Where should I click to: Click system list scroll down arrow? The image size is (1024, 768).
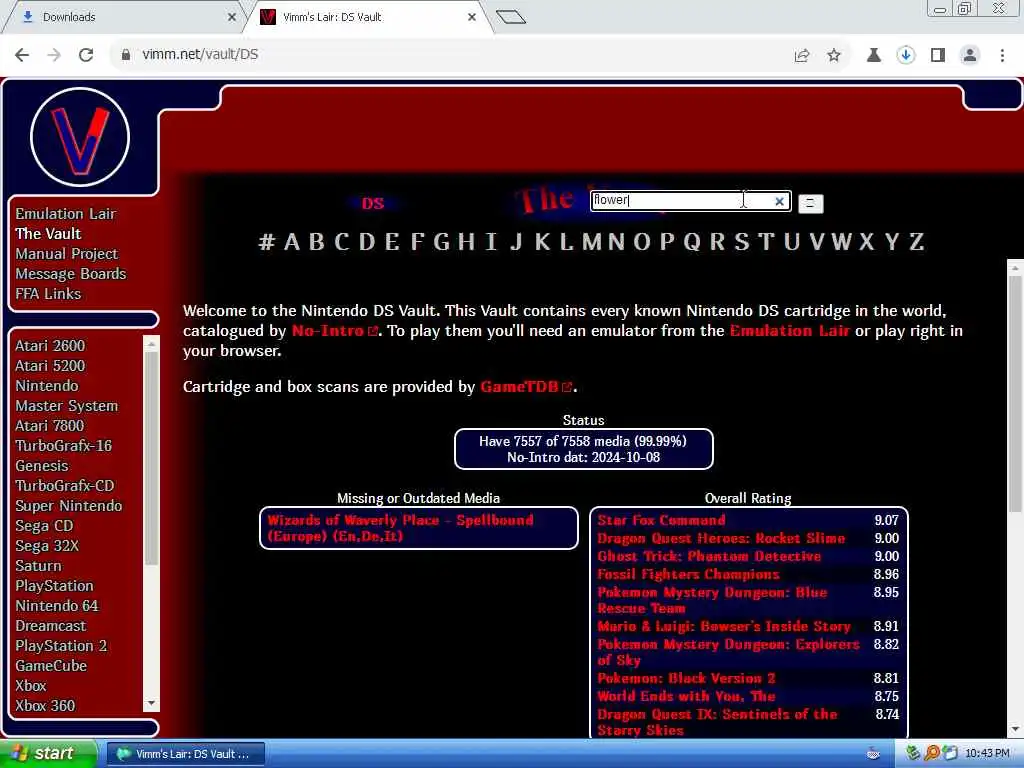click(151, 703)
